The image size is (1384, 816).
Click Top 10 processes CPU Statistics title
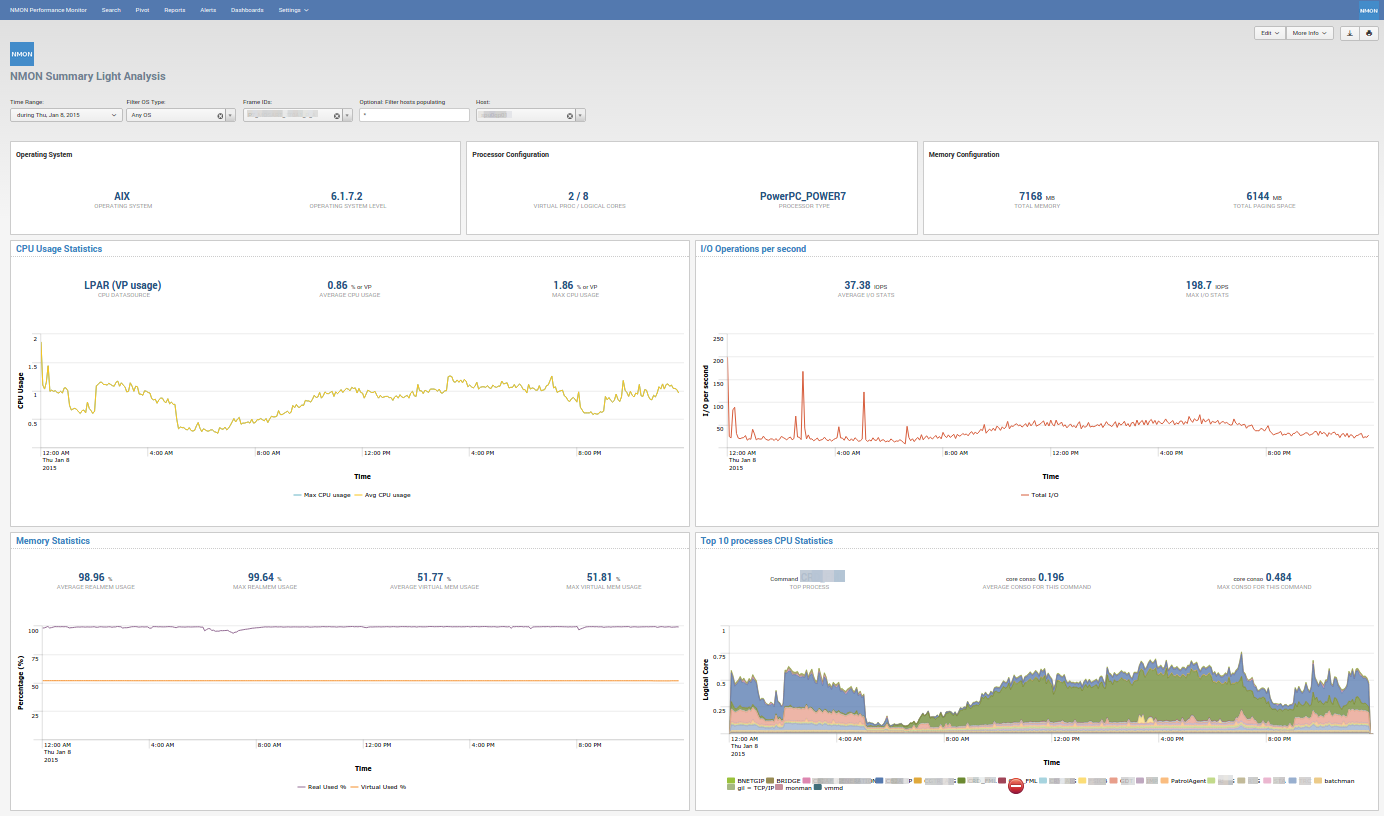tap(767, 541)
